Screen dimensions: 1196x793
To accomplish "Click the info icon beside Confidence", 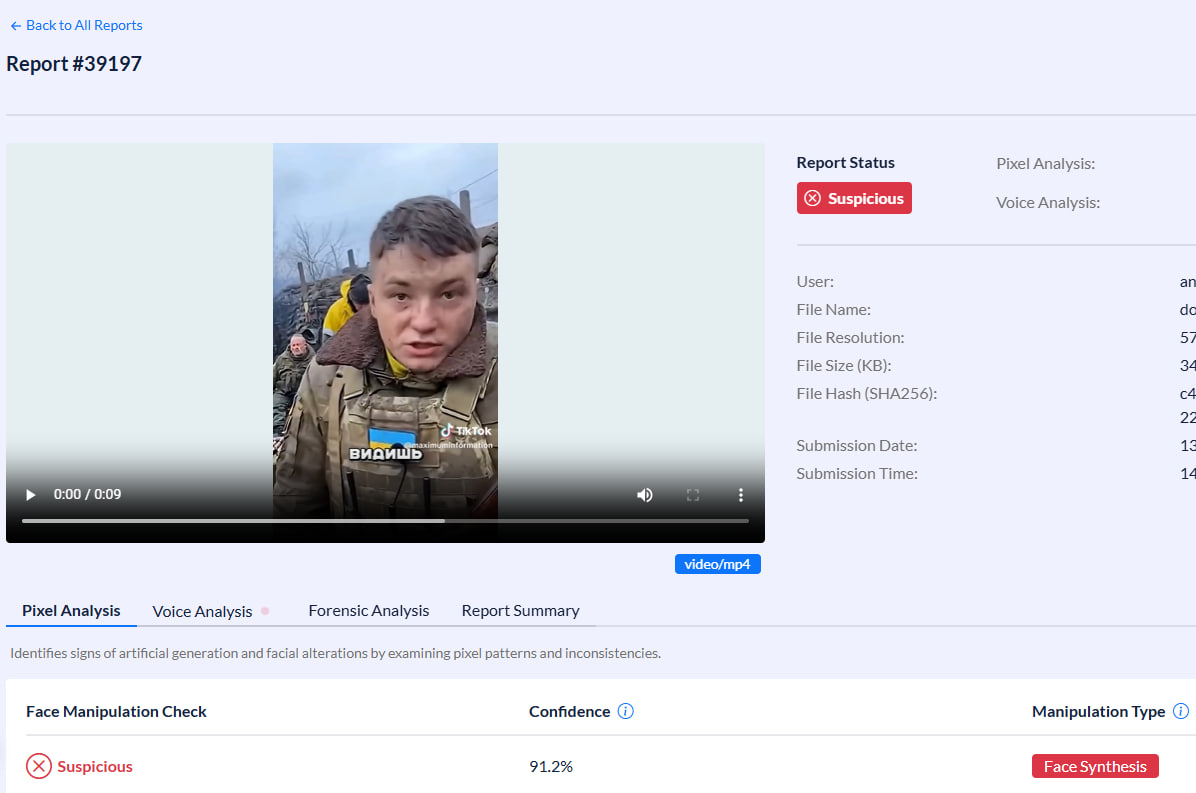I will (x=626, y=712).
